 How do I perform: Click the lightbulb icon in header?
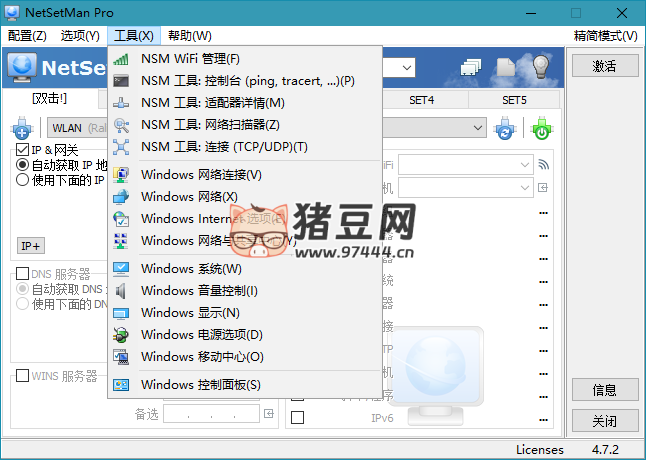point(541,67)
